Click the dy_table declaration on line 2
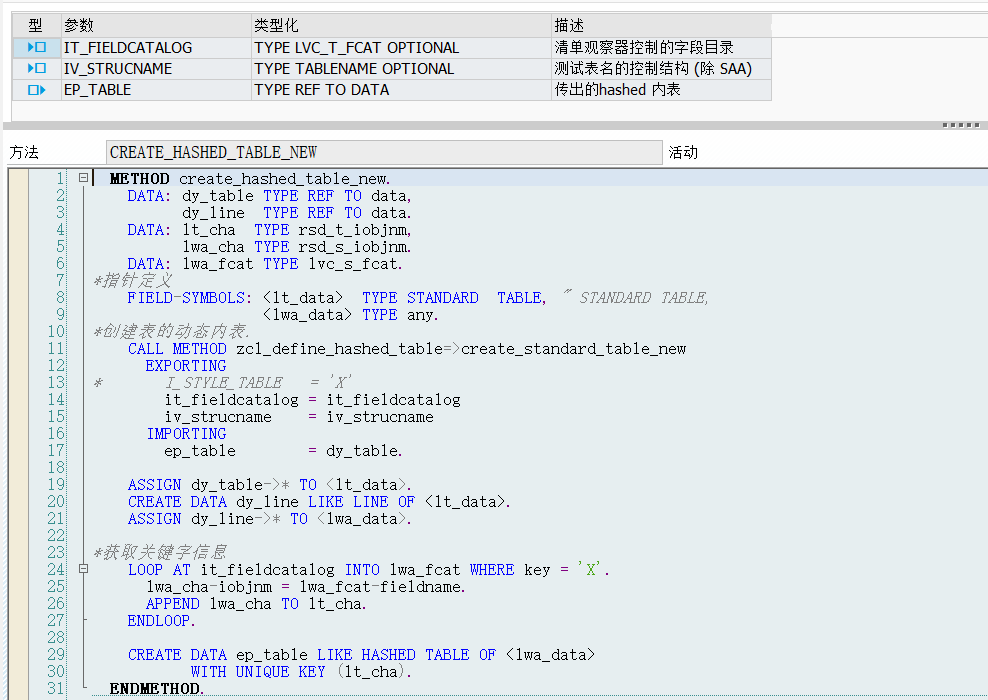This screenshot has width=988, height=700. point(218,196)
